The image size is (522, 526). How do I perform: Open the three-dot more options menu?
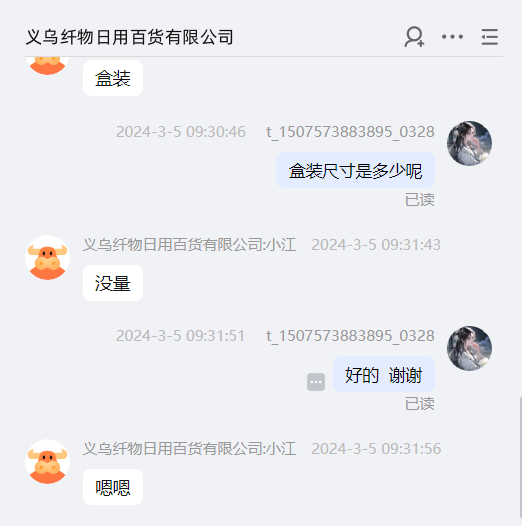tap(452, 37)
